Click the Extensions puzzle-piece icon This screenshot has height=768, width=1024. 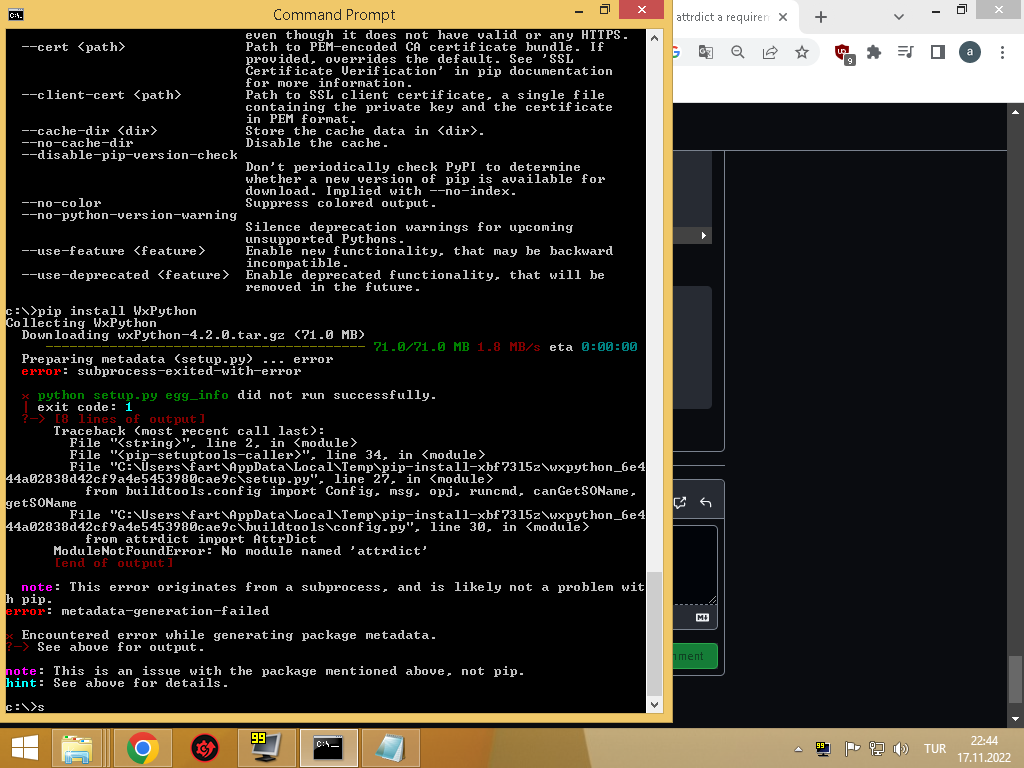click(876, 52)
